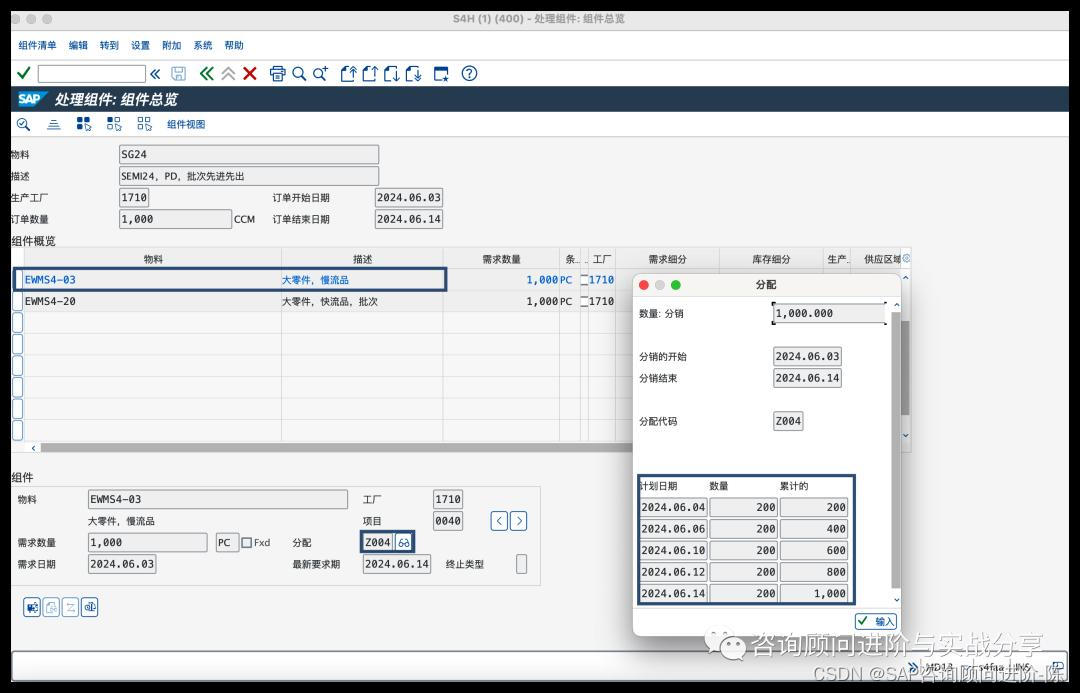Click the 物料 column header
The height and width of the screenshot is (693, 1080).
153,259
